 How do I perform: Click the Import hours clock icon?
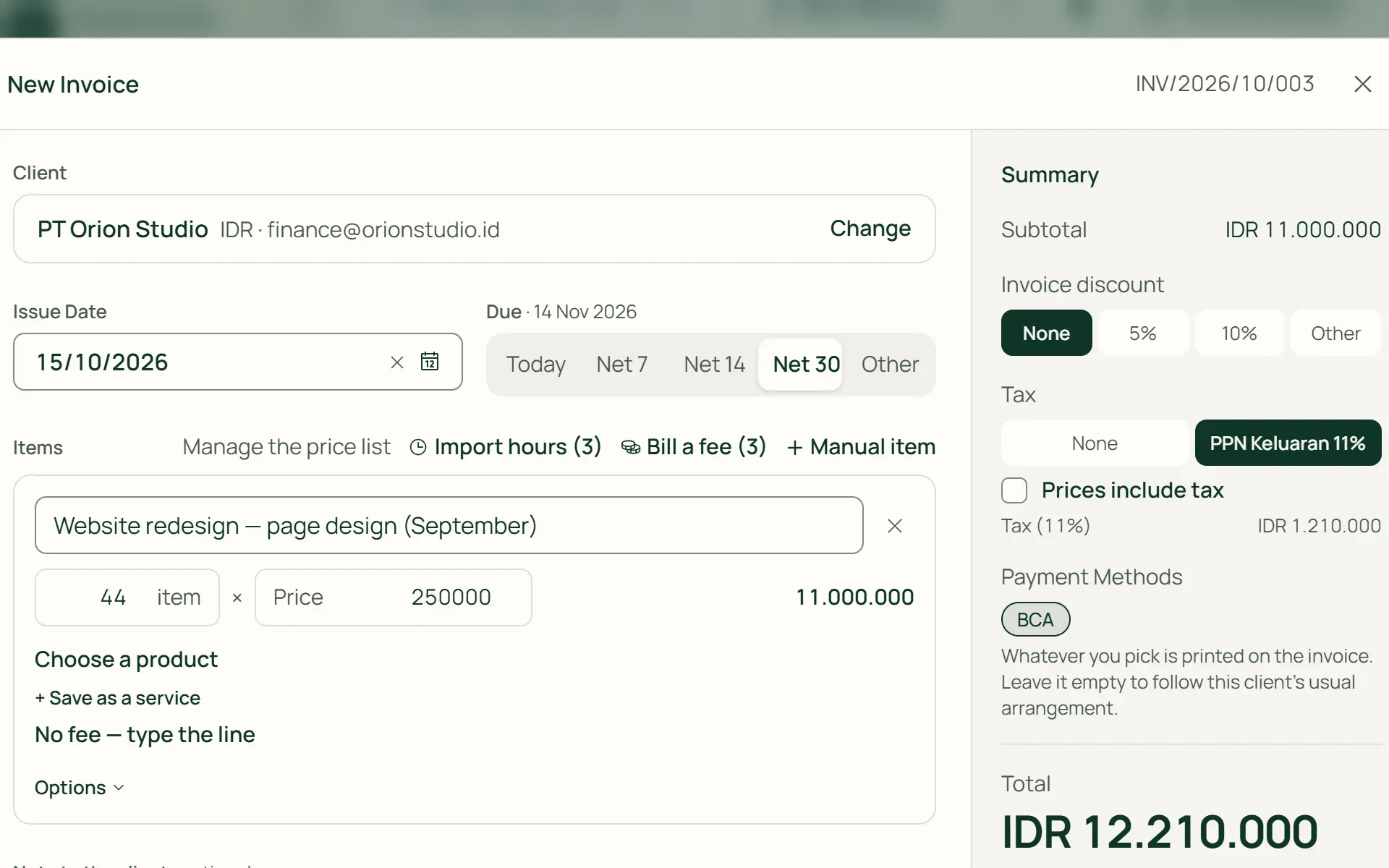(418, 447)
